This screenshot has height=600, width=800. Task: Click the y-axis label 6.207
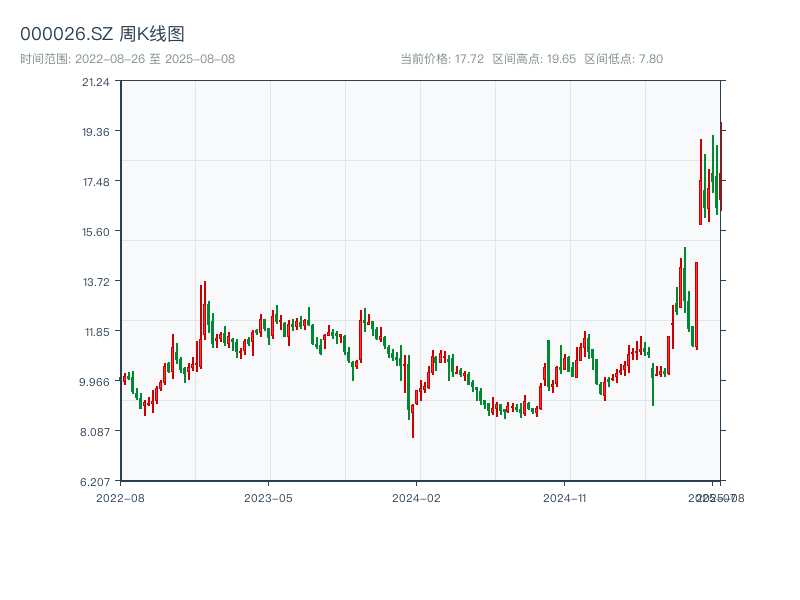point(94,482)
